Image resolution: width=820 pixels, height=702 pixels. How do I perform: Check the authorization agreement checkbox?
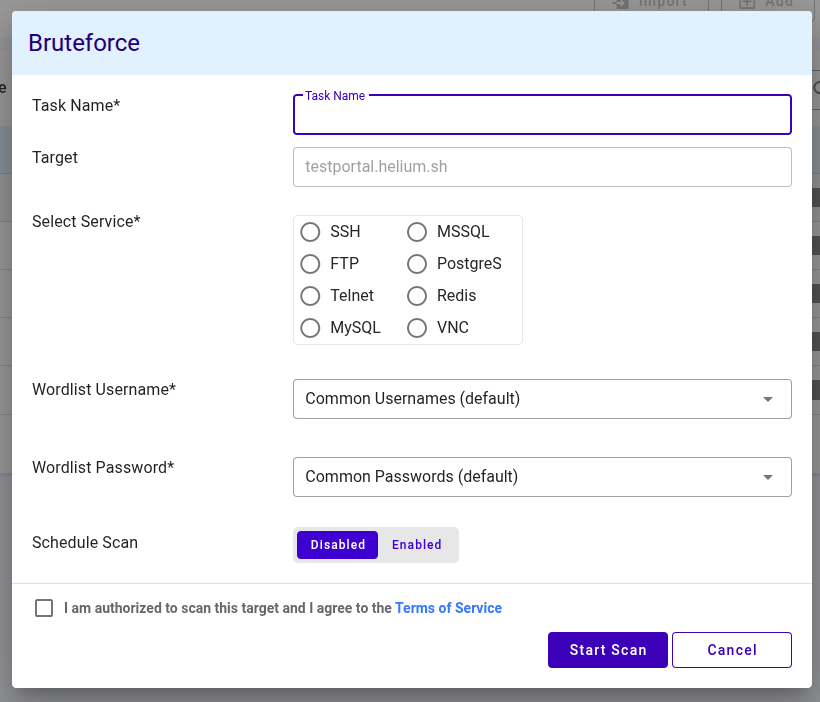tap(44, 608)
